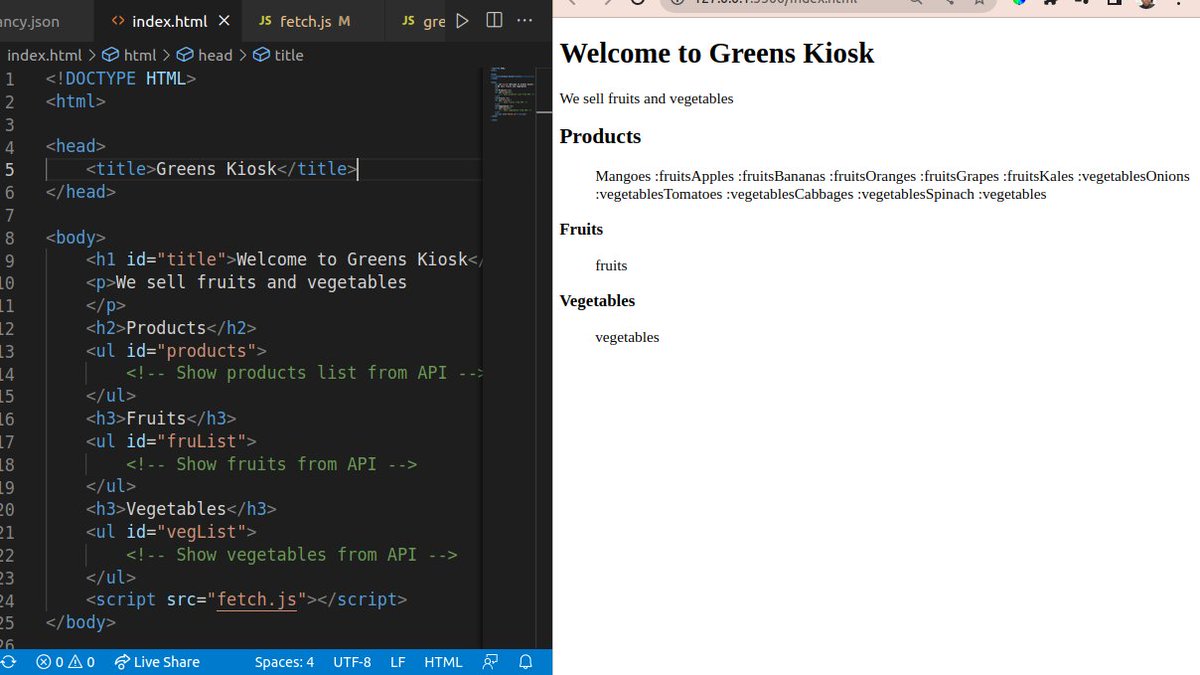Run the file with the play icon
The width and height of the screenshot is (1200, 675).
[462, 20]
